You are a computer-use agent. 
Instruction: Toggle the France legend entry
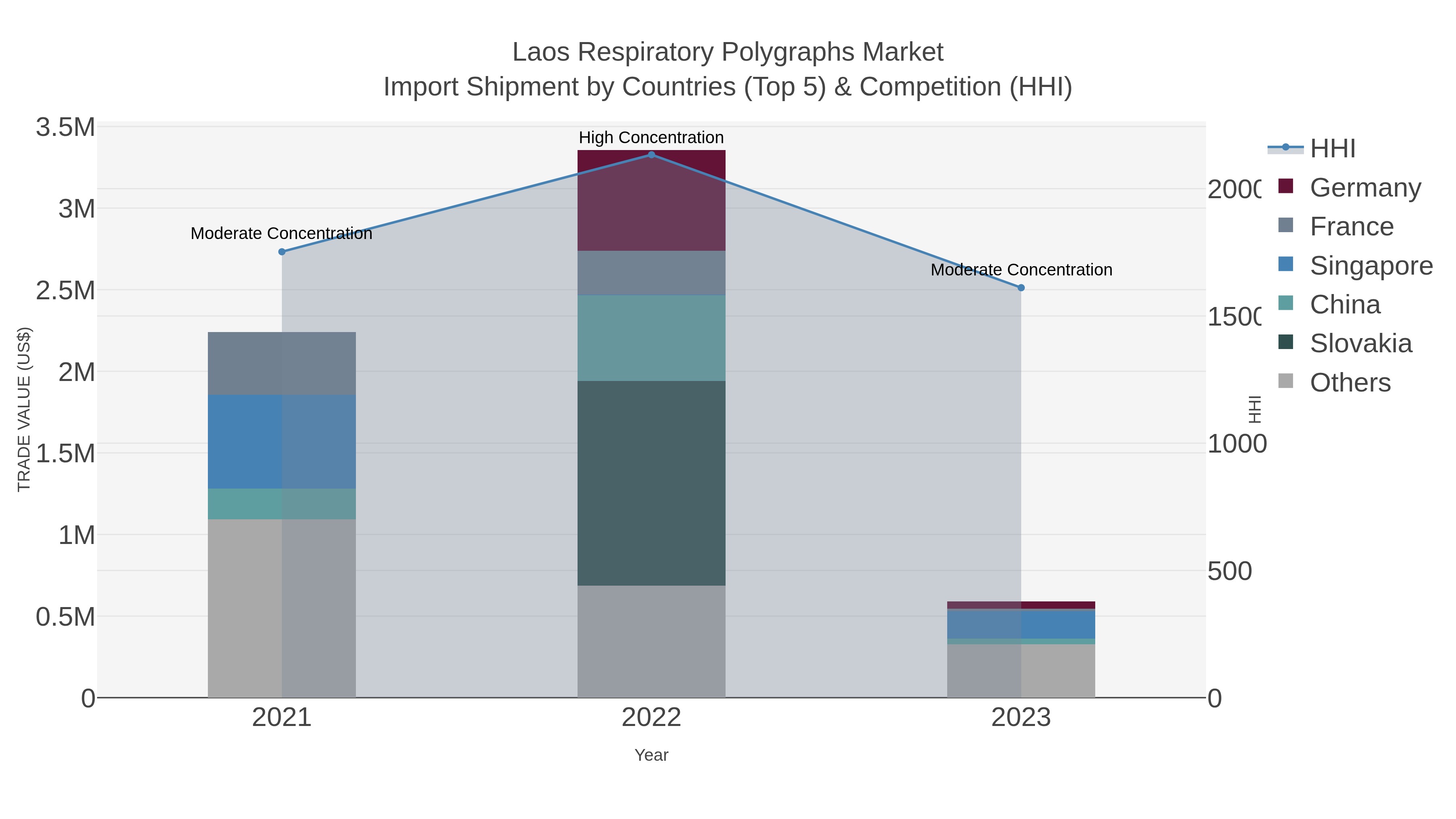pos(1336,226)
